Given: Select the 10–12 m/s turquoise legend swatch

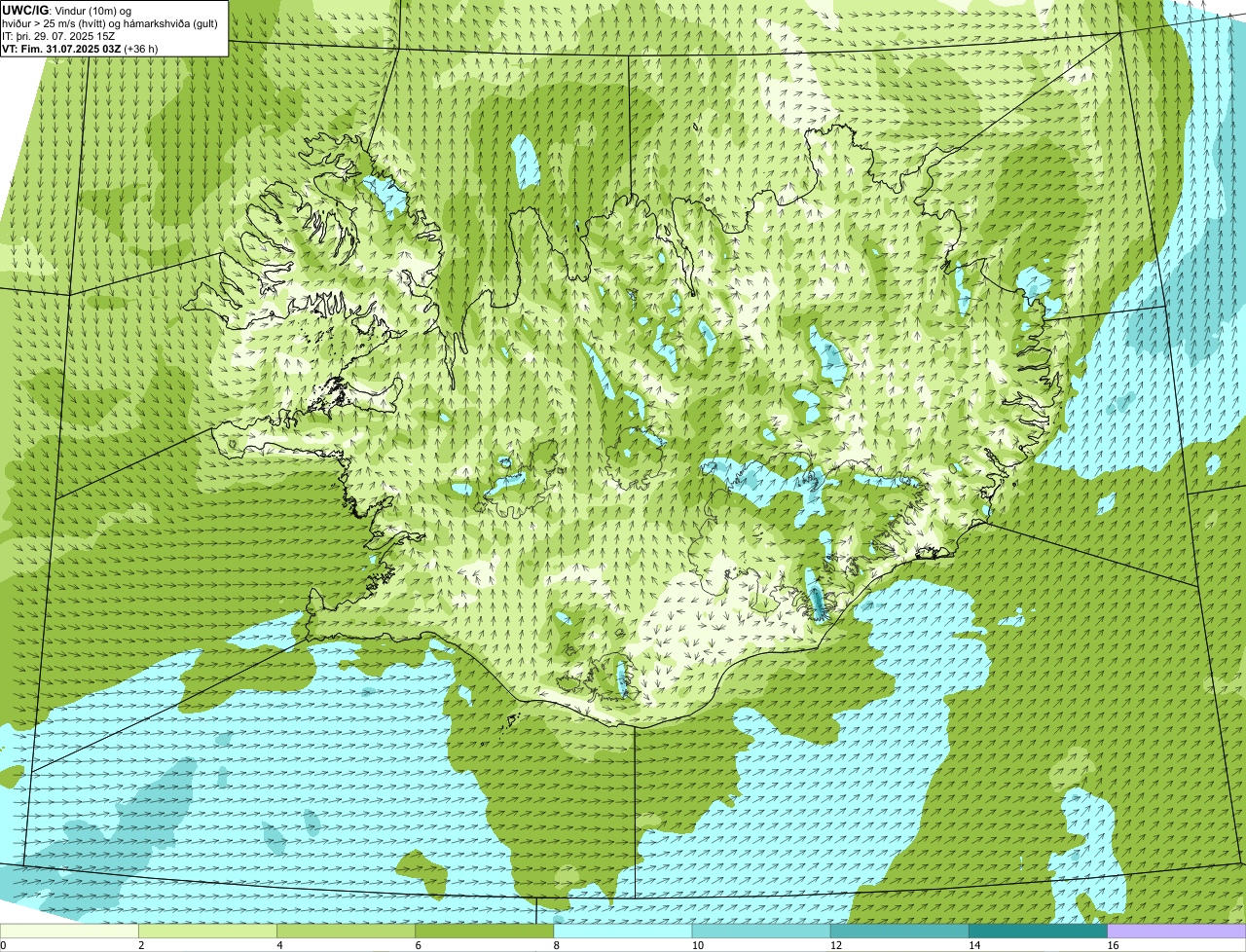Looking at the screenshot, I should click(x=761, y=932).
